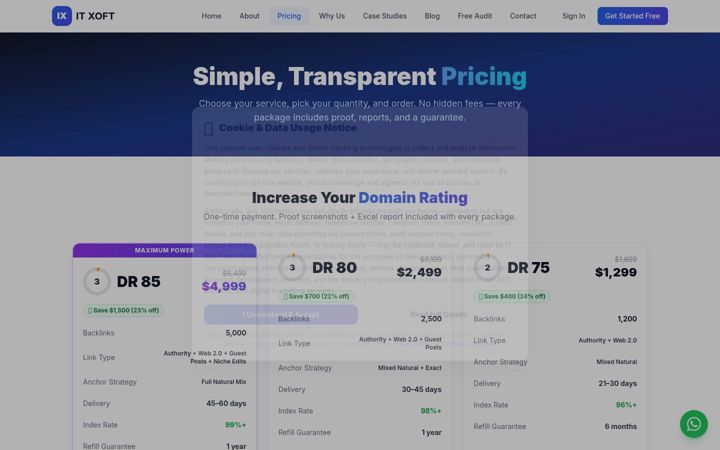Click the Save $700 (22% off) badge
720x450 pixels.
(316, 296)
